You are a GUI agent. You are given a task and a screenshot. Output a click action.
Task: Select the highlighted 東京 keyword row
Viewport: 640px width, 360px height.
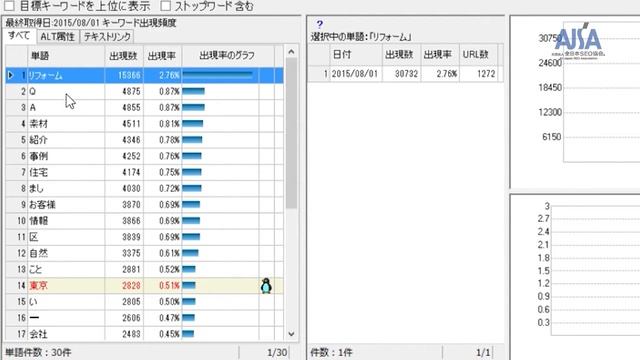(144, 285)
